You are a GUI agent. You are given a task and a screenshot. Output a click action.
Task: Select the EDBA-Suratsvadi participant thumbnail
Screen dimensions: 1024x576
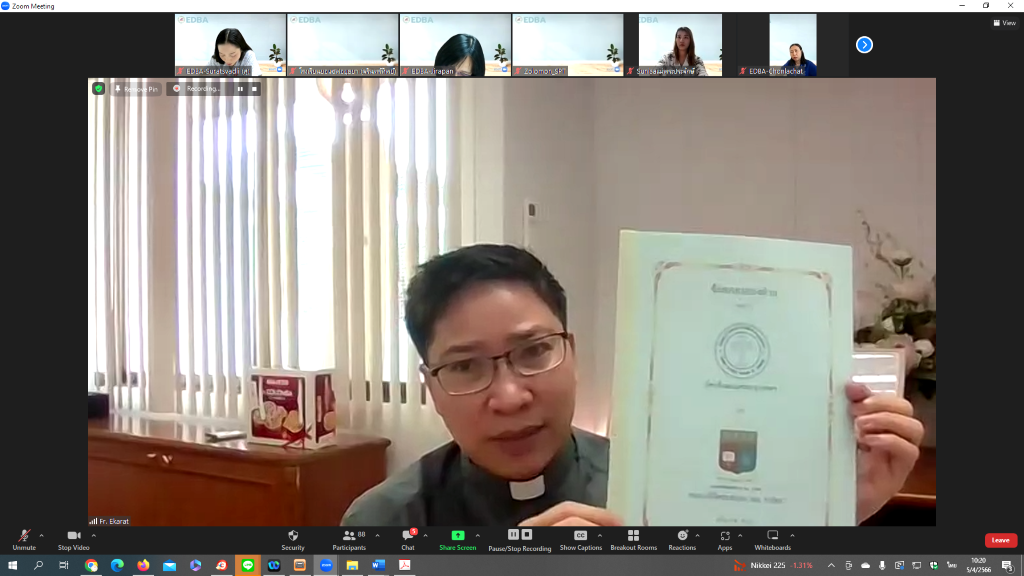coord(231,45)
